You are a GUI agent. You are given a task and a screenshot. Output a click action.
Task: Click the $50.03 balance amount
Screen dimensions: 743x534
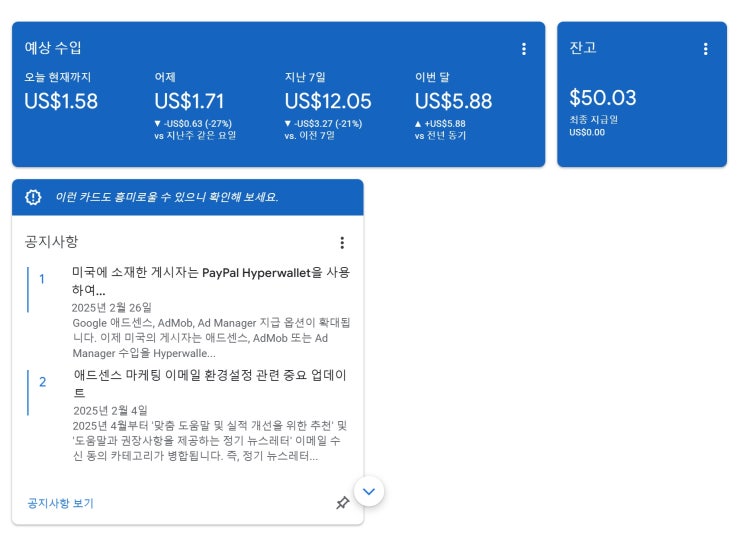pyautogui.click(x=602, y=98)
